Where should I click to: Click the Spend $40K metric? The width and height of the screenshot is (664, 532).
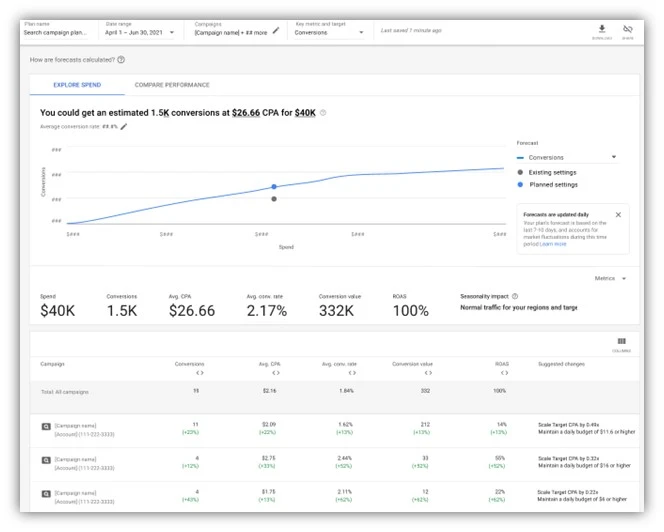pyautogui.click(x=57, y=306)
